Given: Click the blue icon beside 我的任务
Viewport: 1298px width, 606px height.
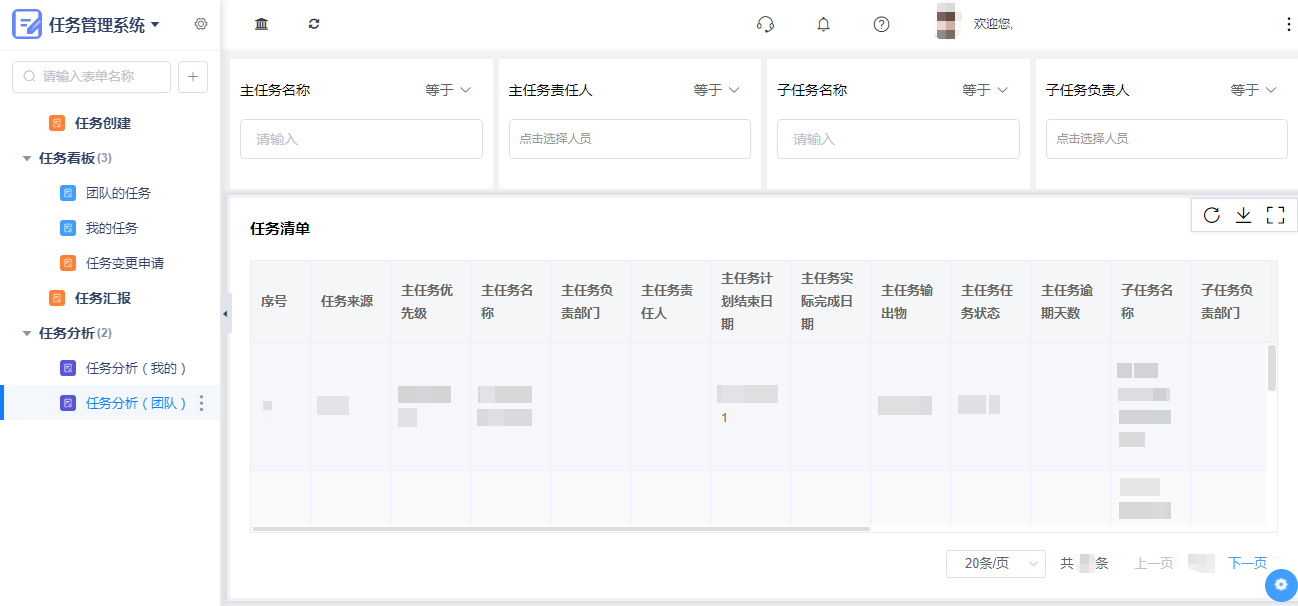Looking at the screenshot, I should tap(68, 228).
